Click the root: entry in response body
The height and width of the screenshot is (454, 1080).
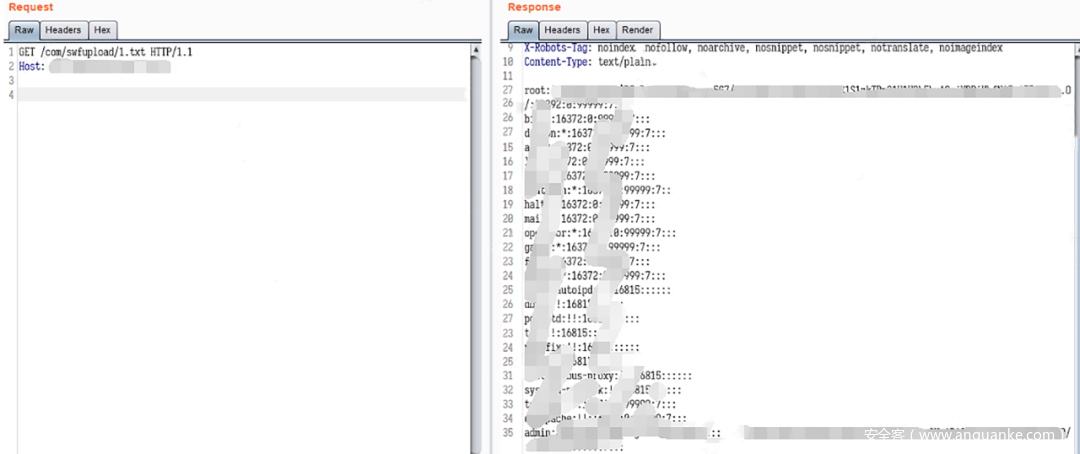[537, 90]
